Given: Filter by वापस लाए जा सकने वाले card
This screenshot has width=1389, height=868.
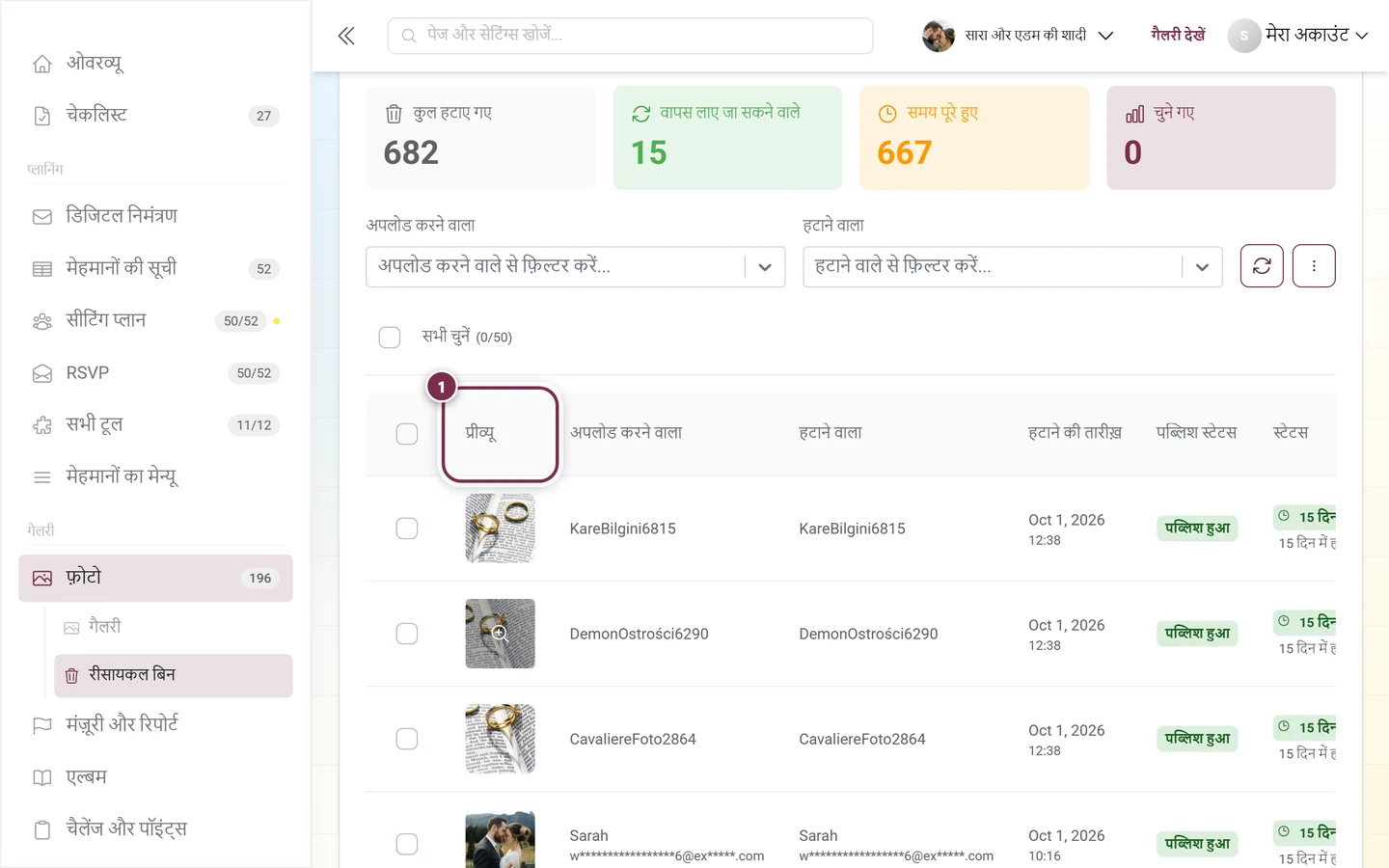Looking at the screenshot, I should (727, 138).
